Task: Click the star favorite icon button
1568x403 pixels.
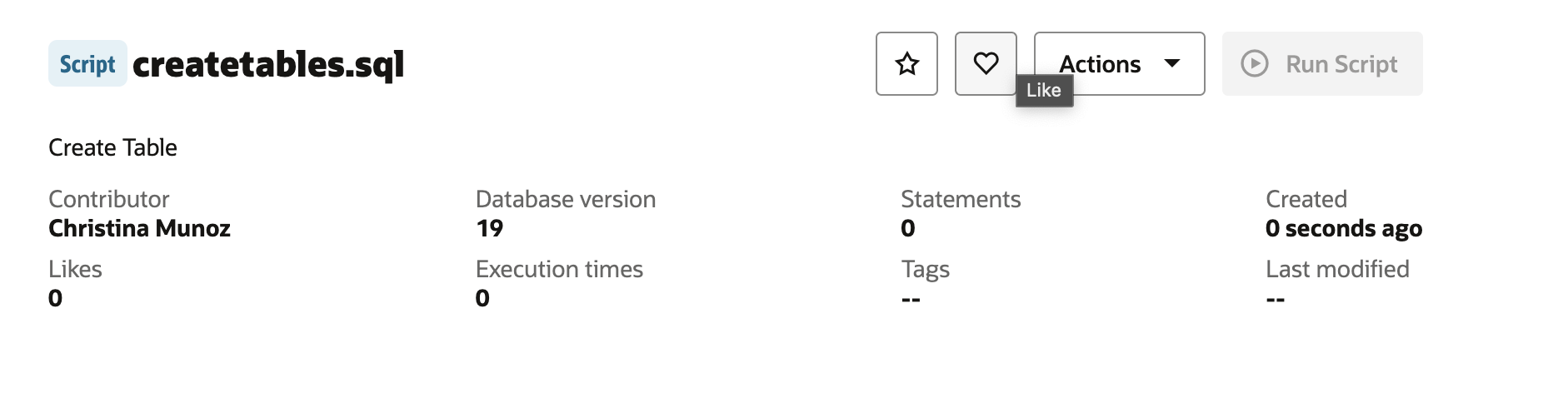Action: (906, 64)
